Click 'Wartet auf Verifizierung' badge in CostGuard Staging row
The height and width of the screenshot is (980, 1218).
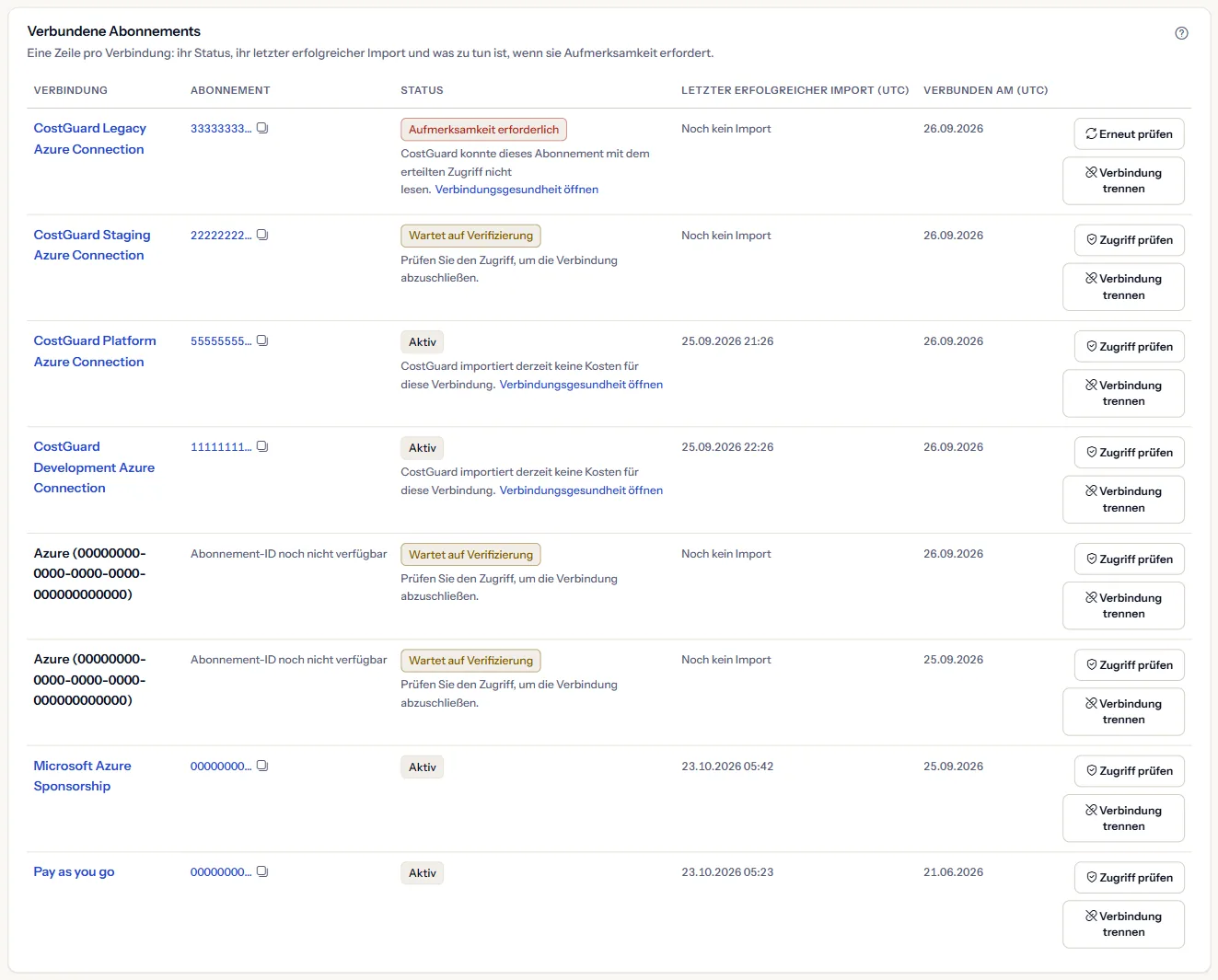tap(470, 236)
